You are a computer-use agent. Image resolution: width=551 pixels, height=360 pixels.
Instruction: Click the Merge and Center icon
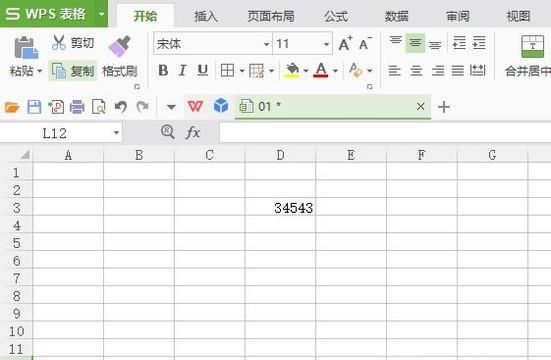click(x=532, y=47)
